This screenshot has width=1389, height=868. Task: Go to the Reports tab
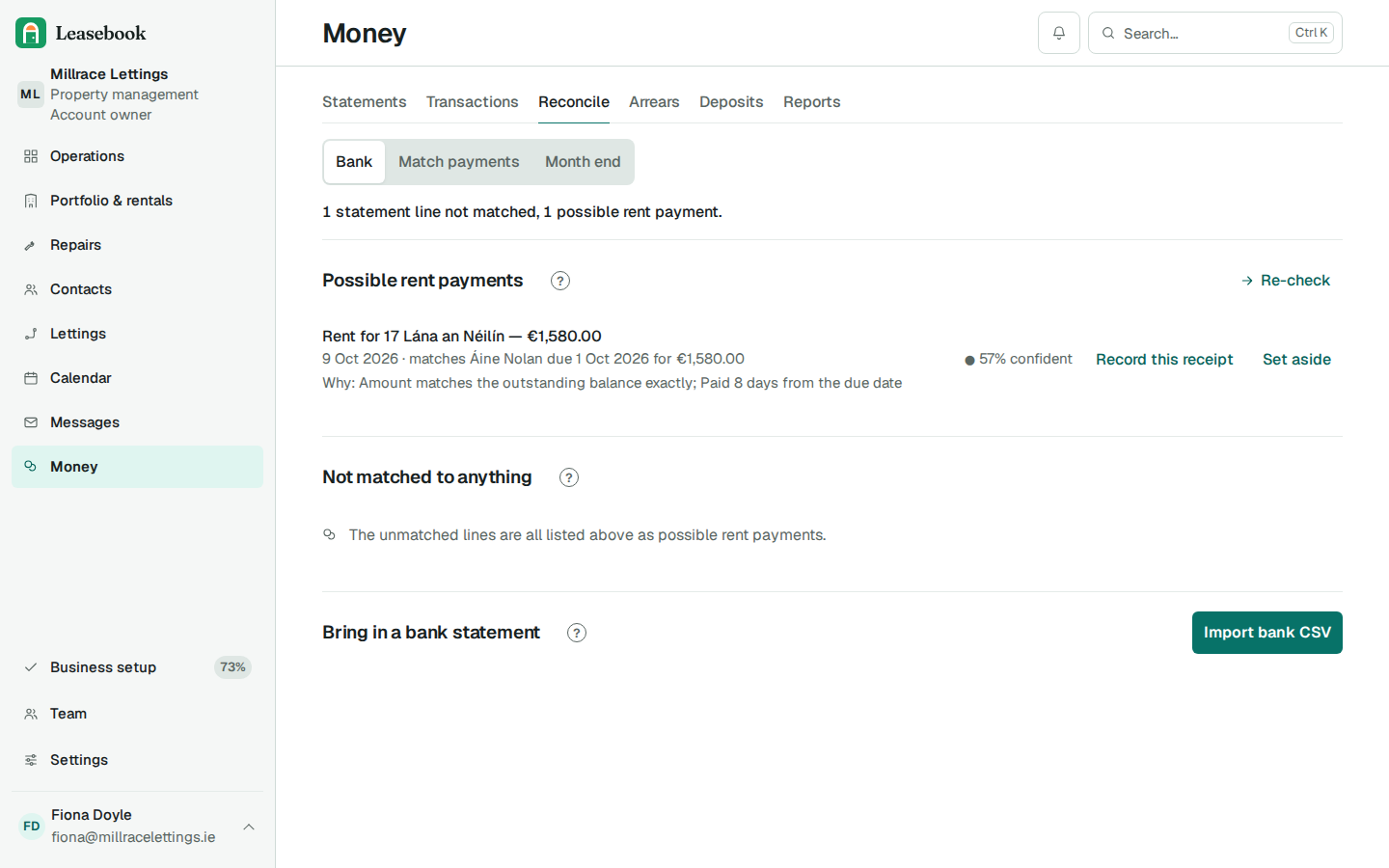coord(811,102)
